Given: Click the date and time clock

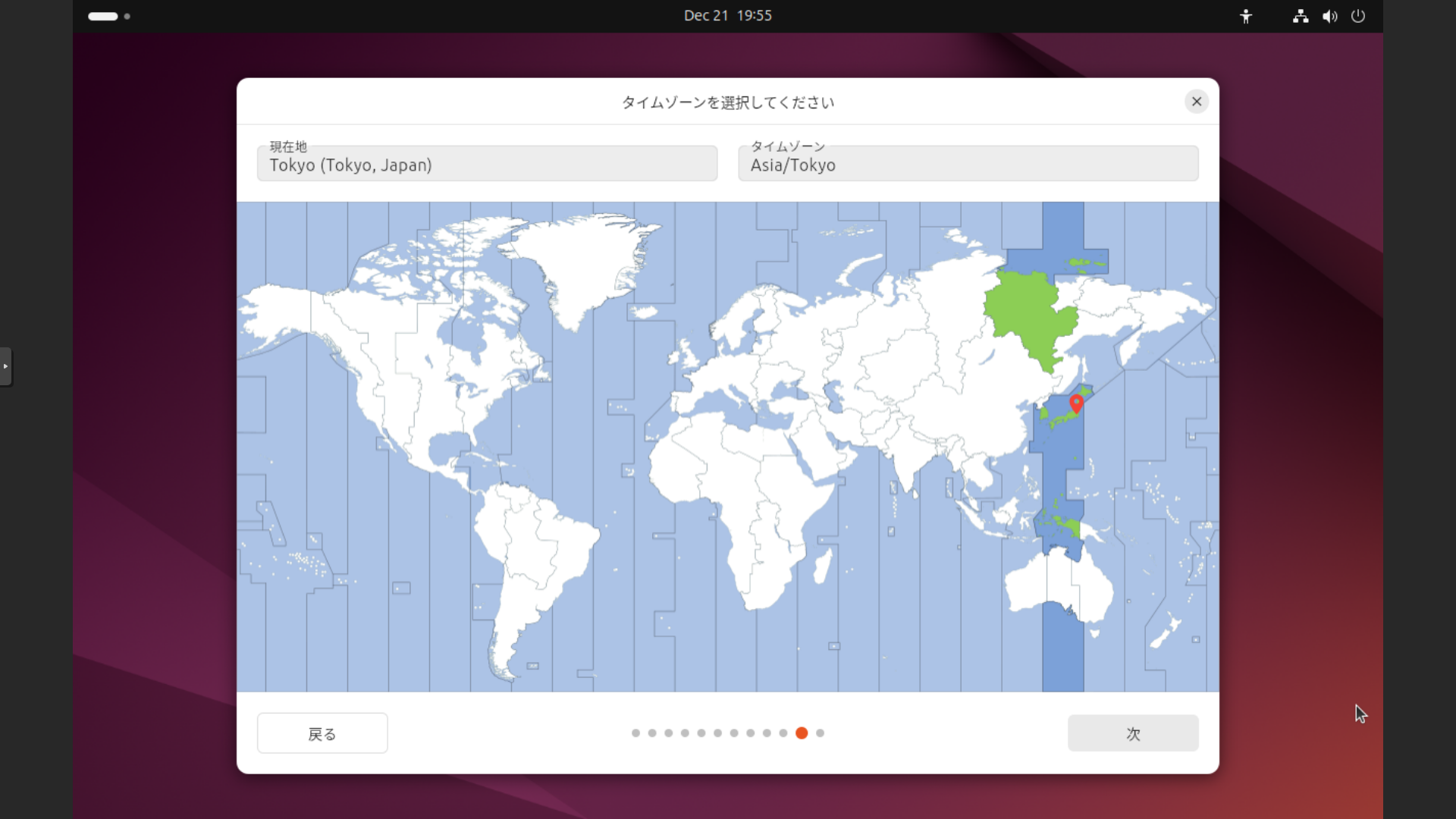Looking at the screenshot, I should coord(727,16).
